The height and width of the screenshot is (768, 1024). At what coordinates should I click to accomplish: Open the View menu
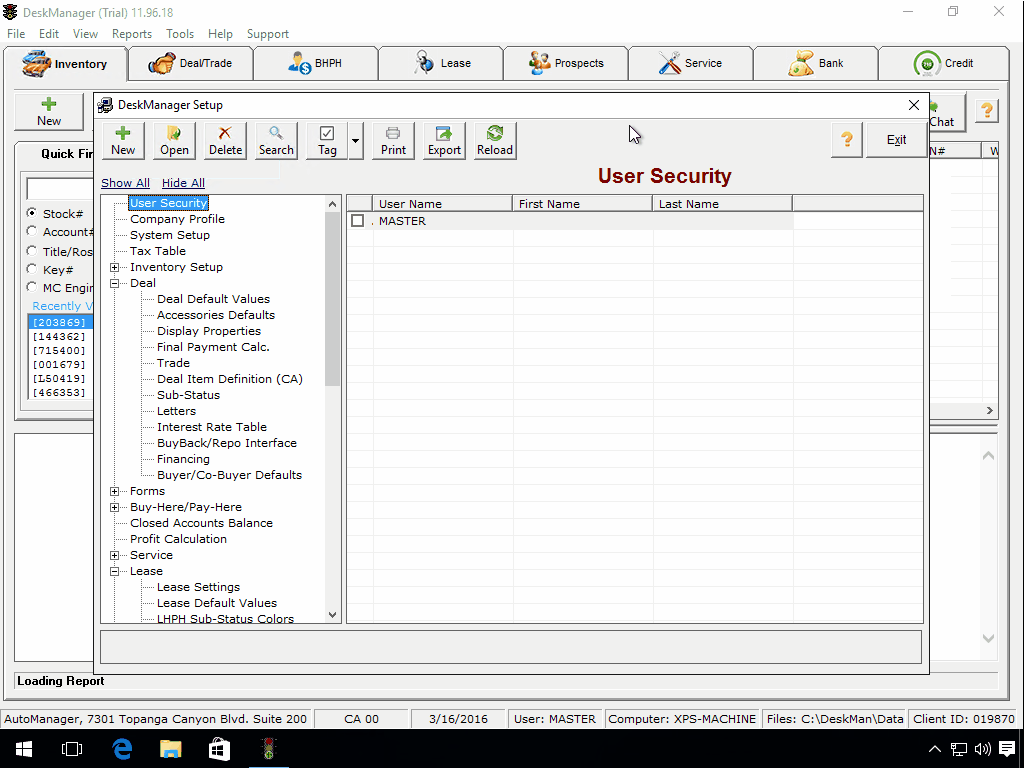pyautogui.click(x=85, y=34)
